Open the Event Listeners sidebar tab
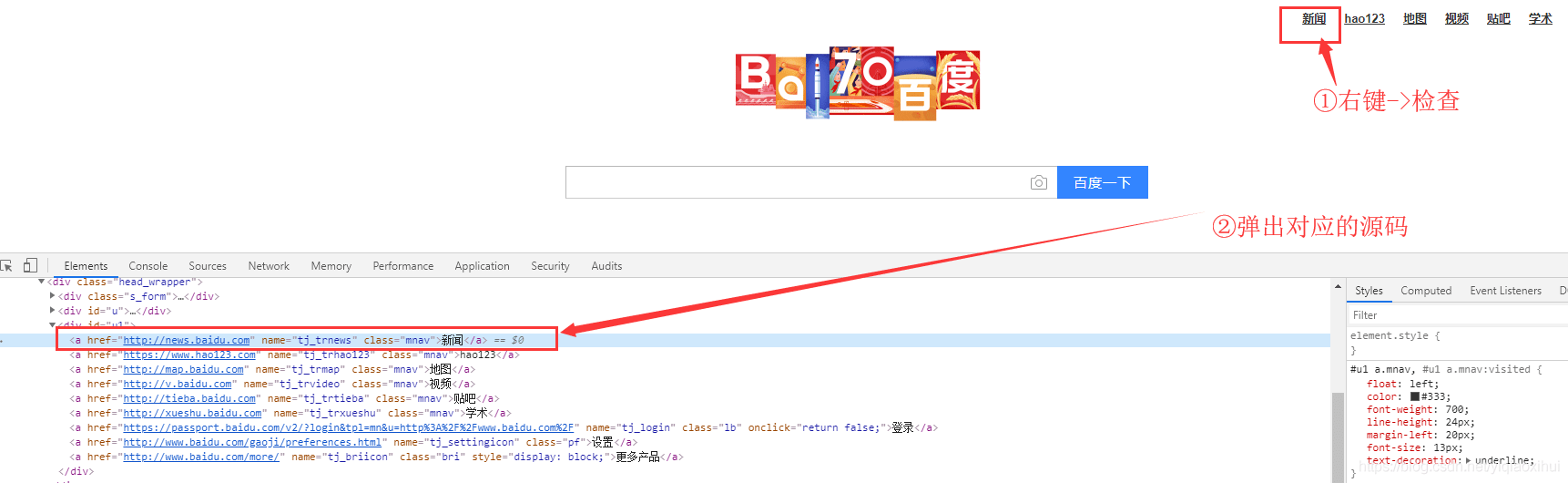This screenshot has height=483, width=1568. pos(1505,291)
